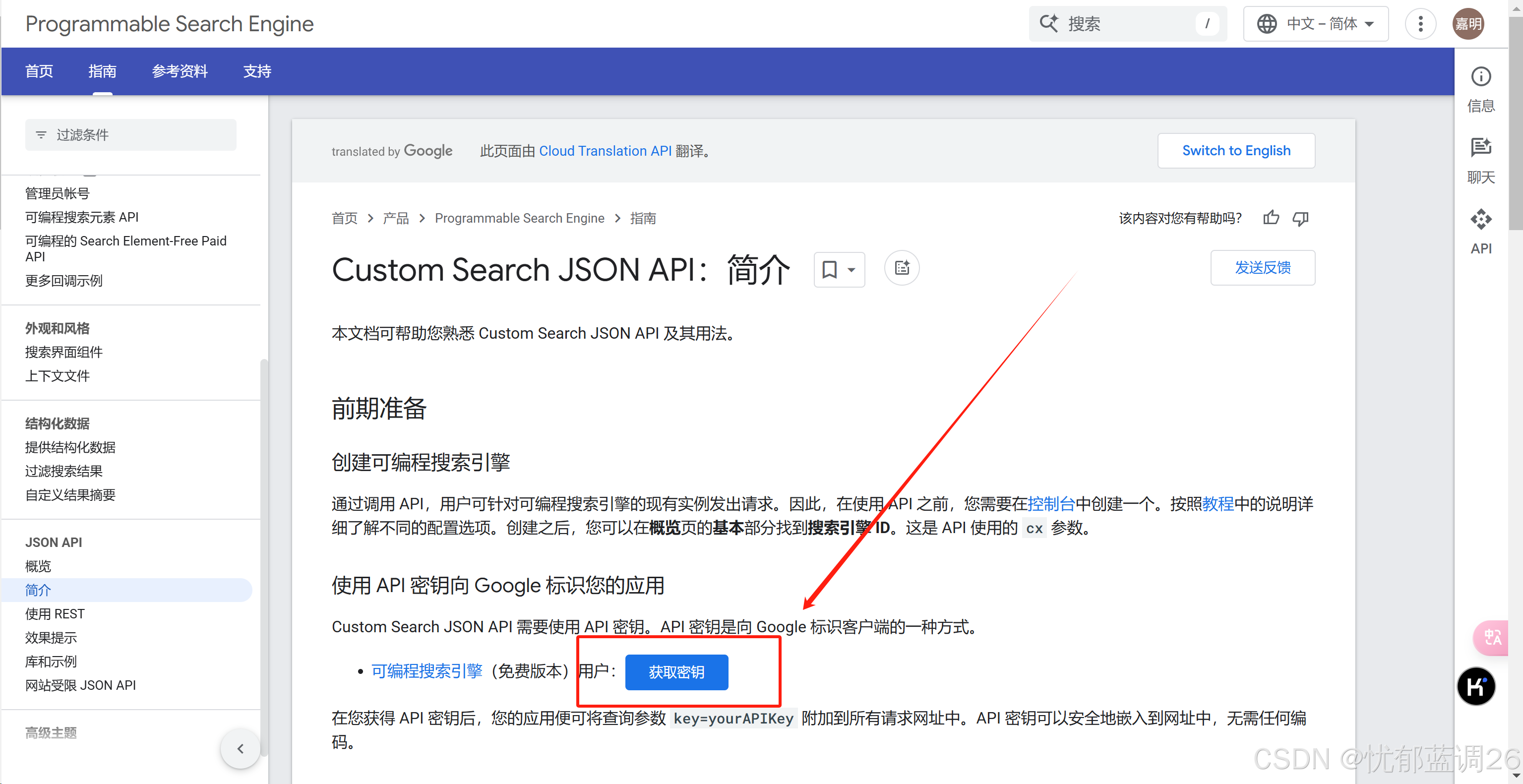This screenshot has height=784, width=1523.
Task: Open 网站受限 JSON API in sidebar
Action: click(80, 685)
